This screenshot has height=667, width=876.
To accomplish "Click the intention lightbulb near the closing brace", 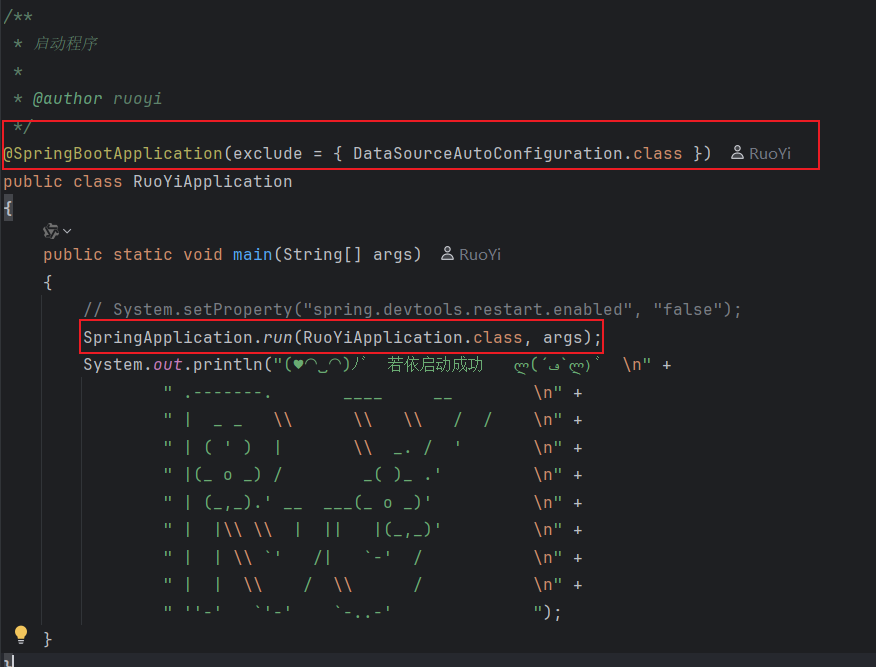I will (20, 635).
